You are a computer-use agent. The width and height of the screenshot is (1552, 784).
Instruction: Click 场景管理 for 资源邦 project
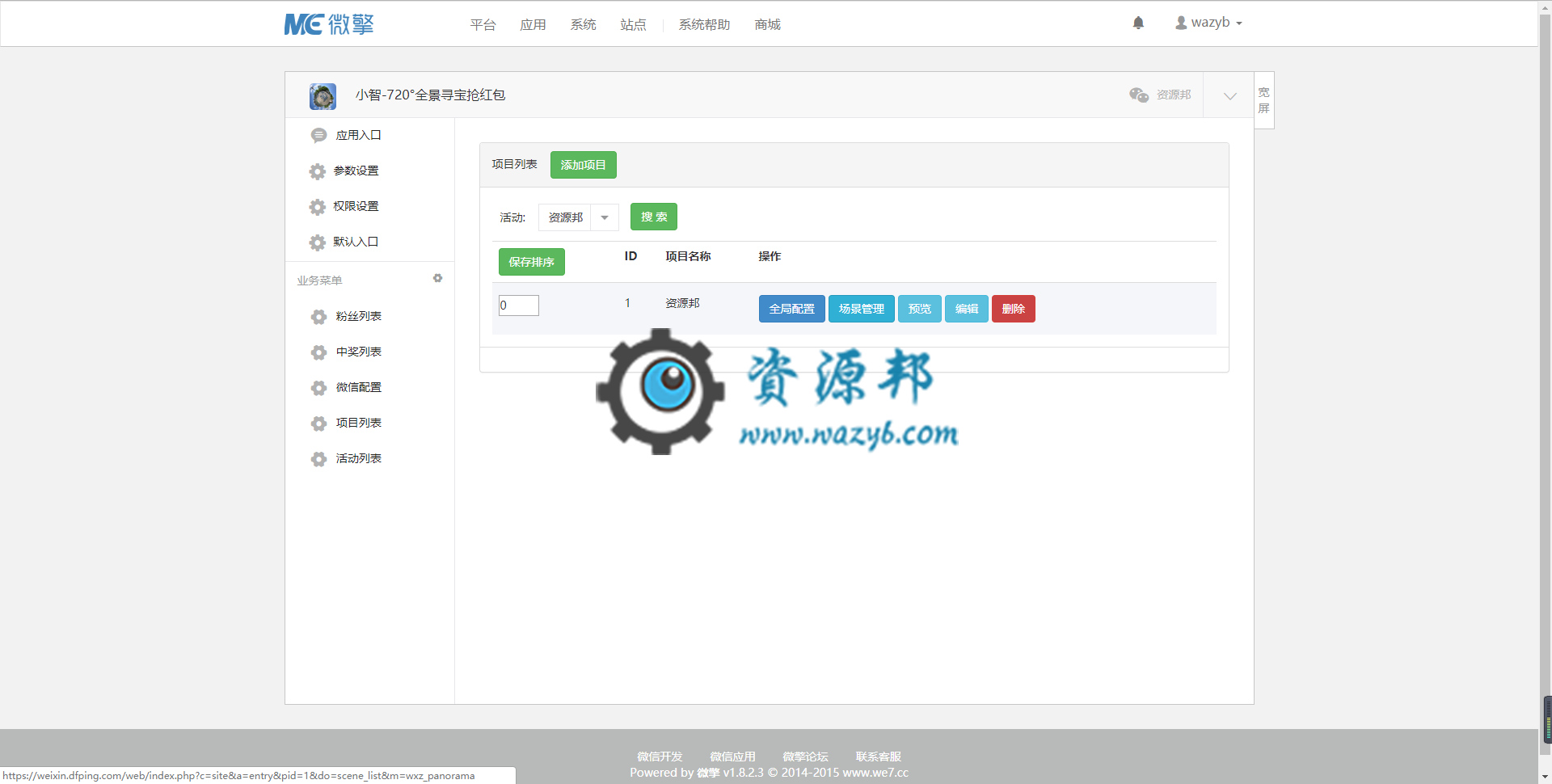[861, 309]
